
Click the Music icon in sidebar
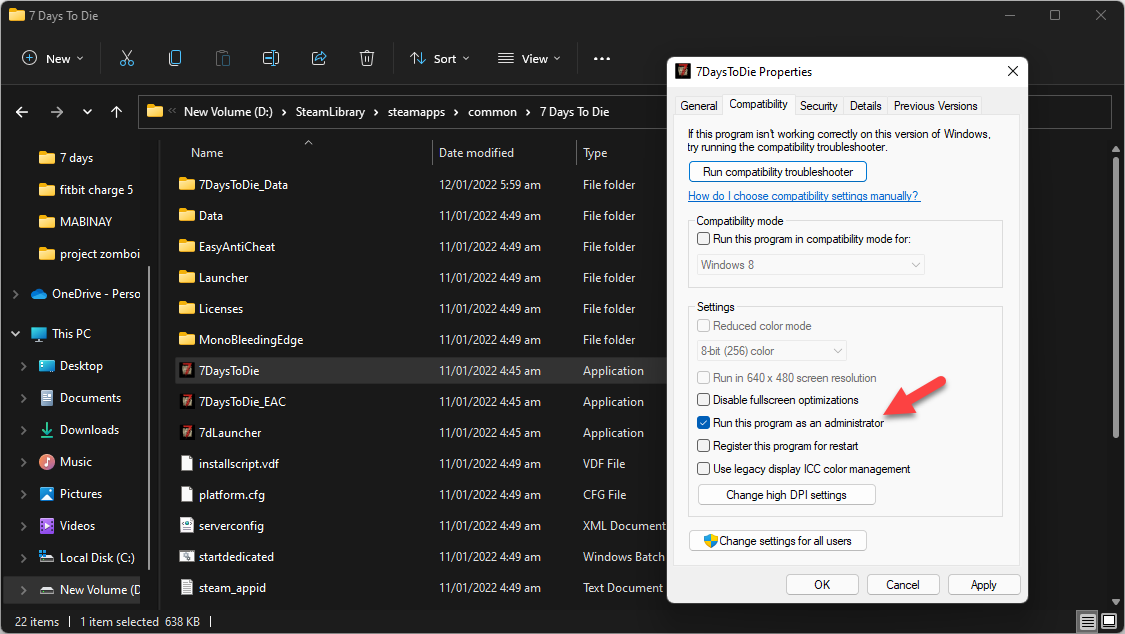(x=47, y=462)
